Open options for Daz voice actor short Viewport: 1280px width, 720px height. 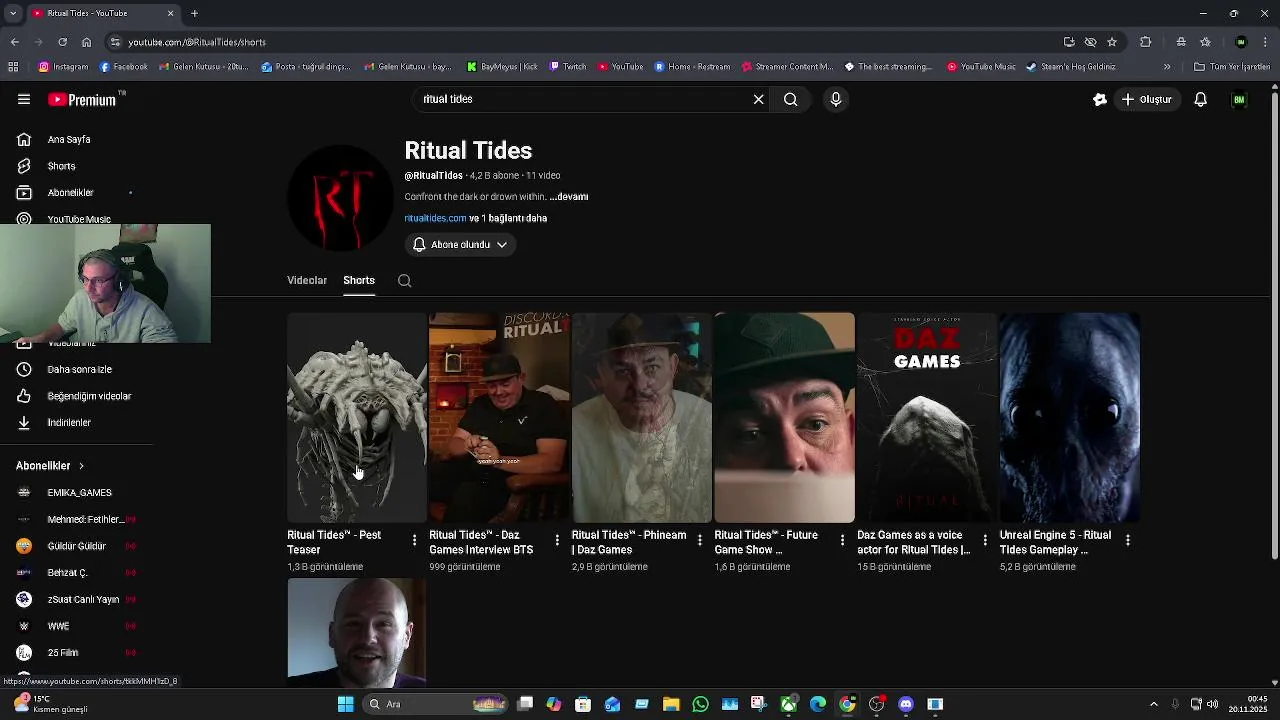tap(985, 540)
